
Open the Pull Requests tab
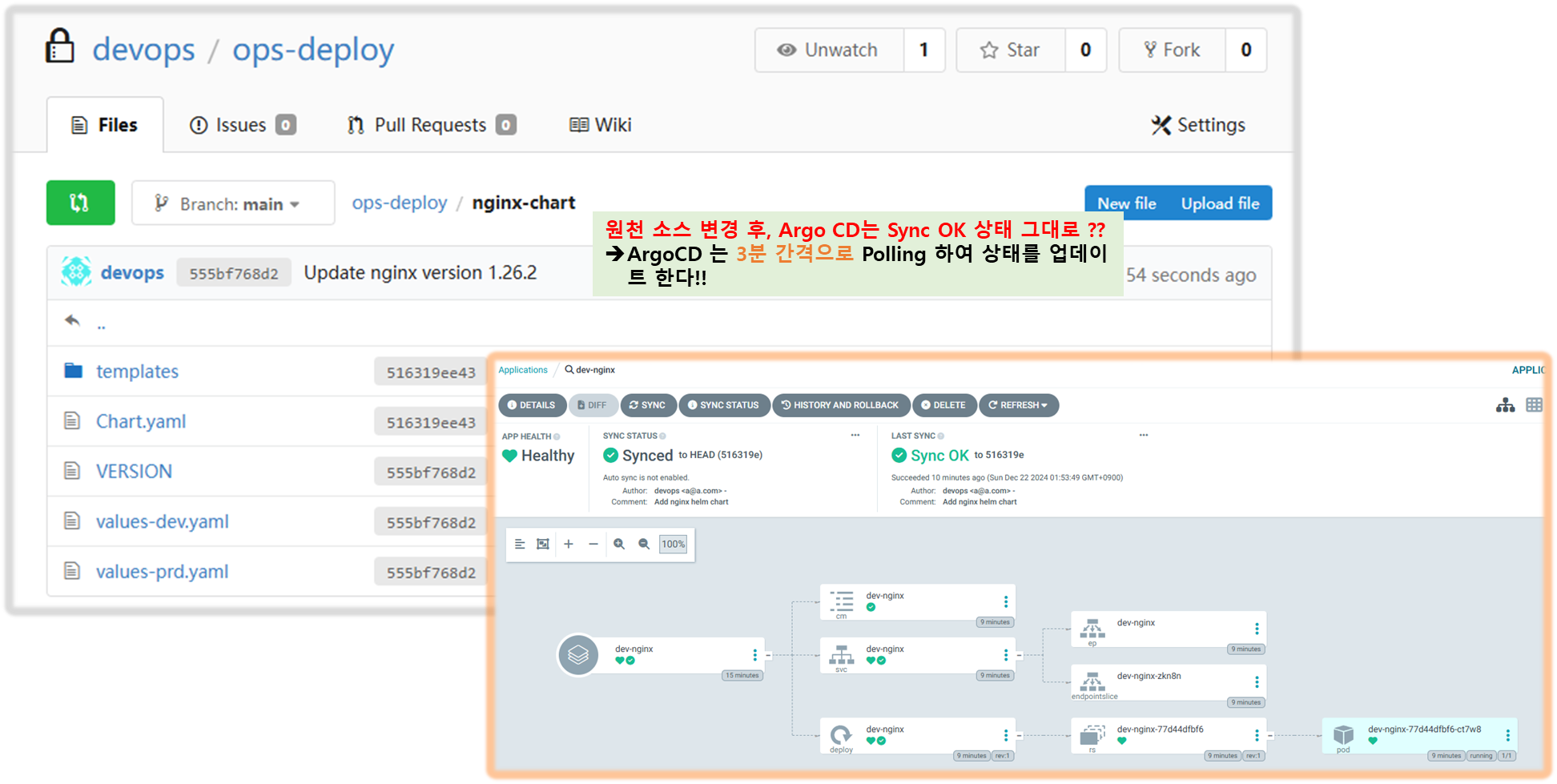(x=432, y=125)
